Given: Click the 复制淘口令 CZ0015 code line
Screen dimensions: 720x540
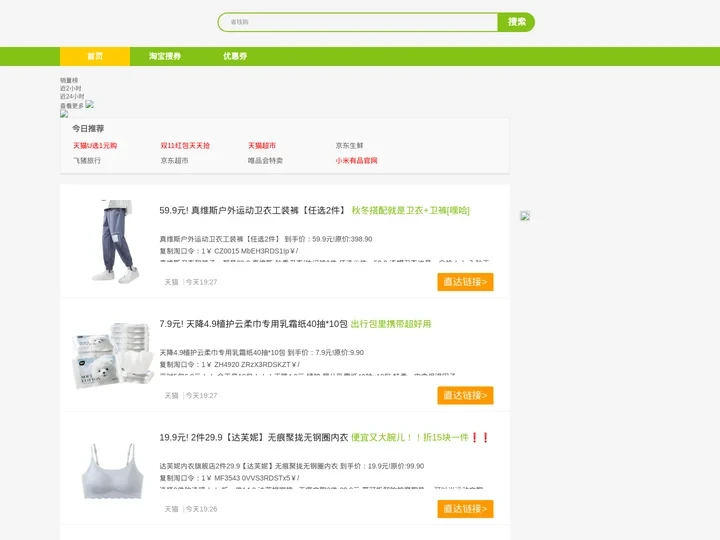Looking at the screenshot, I should click(229, 251).
